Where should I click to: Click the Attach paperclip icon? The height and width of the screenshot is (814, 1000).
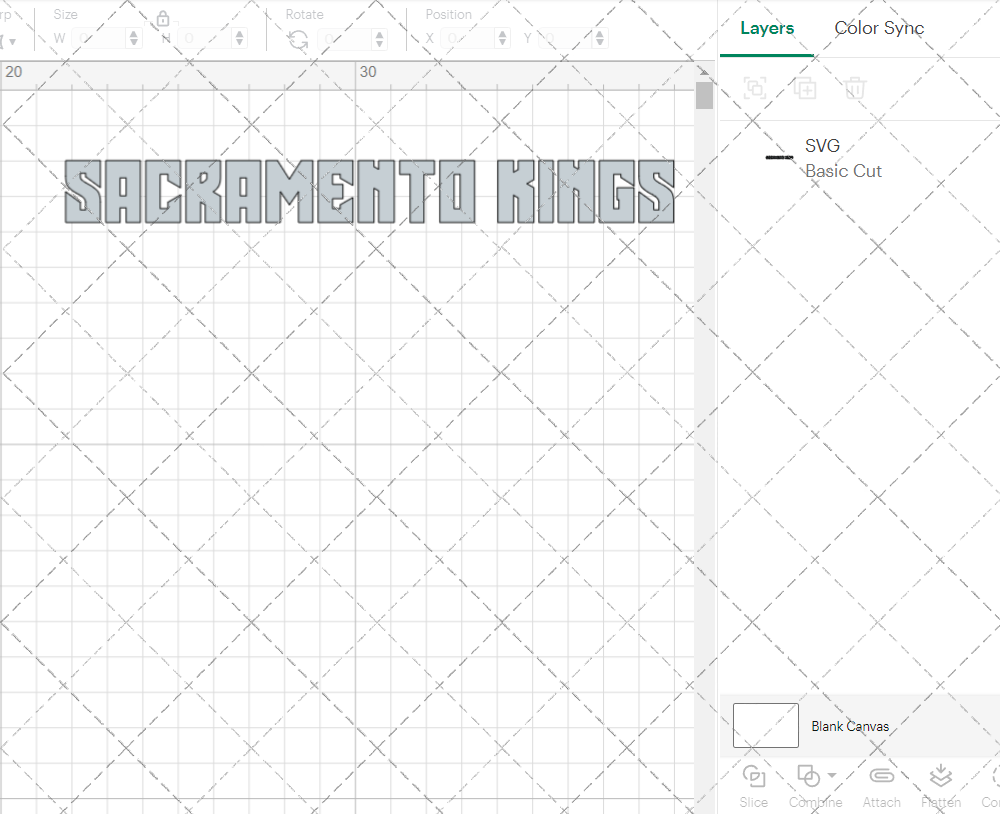(881, 776)
